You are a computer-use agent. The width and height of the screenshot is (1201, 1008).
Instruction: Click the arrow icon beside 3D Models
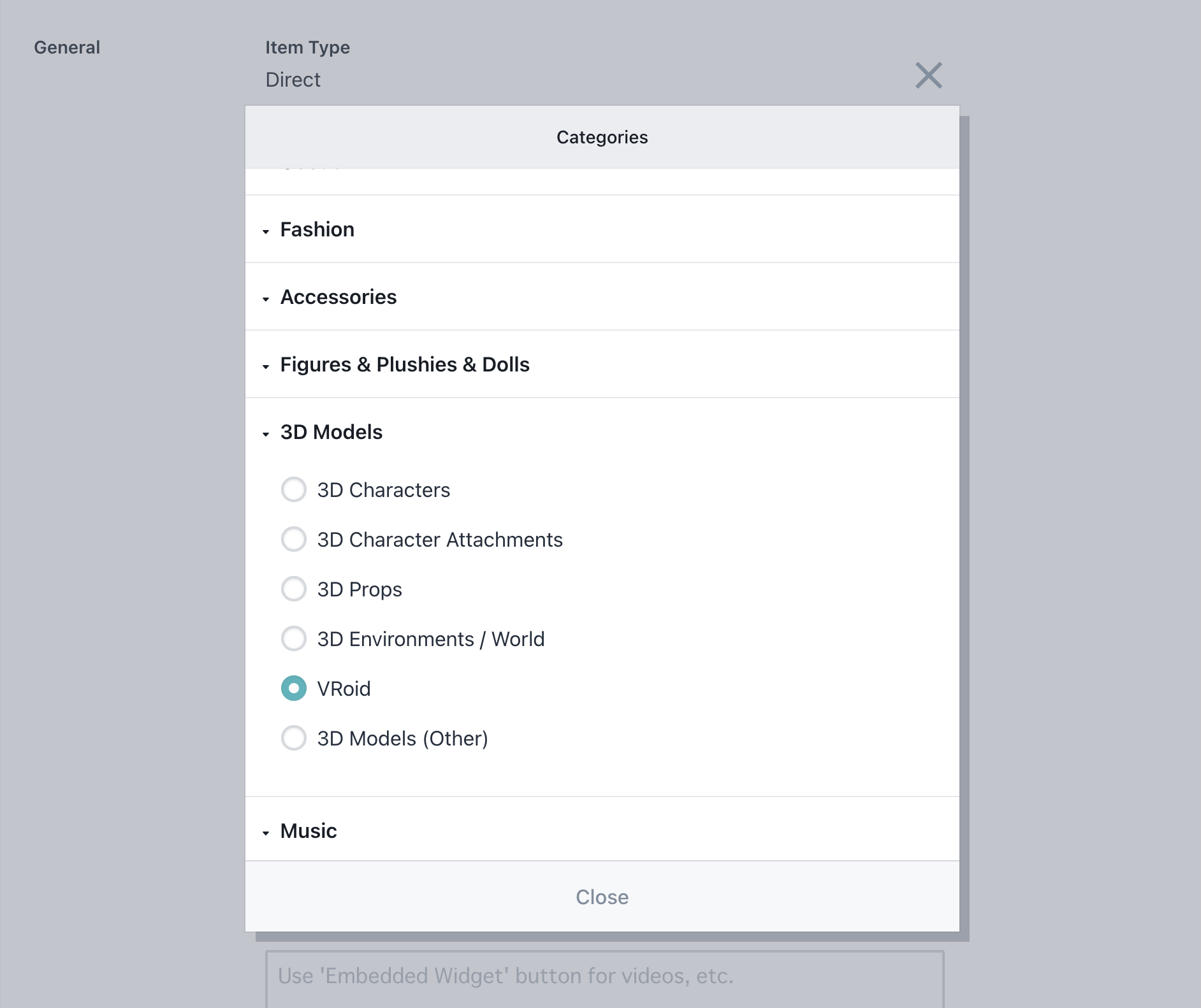[x=266, y=434]
